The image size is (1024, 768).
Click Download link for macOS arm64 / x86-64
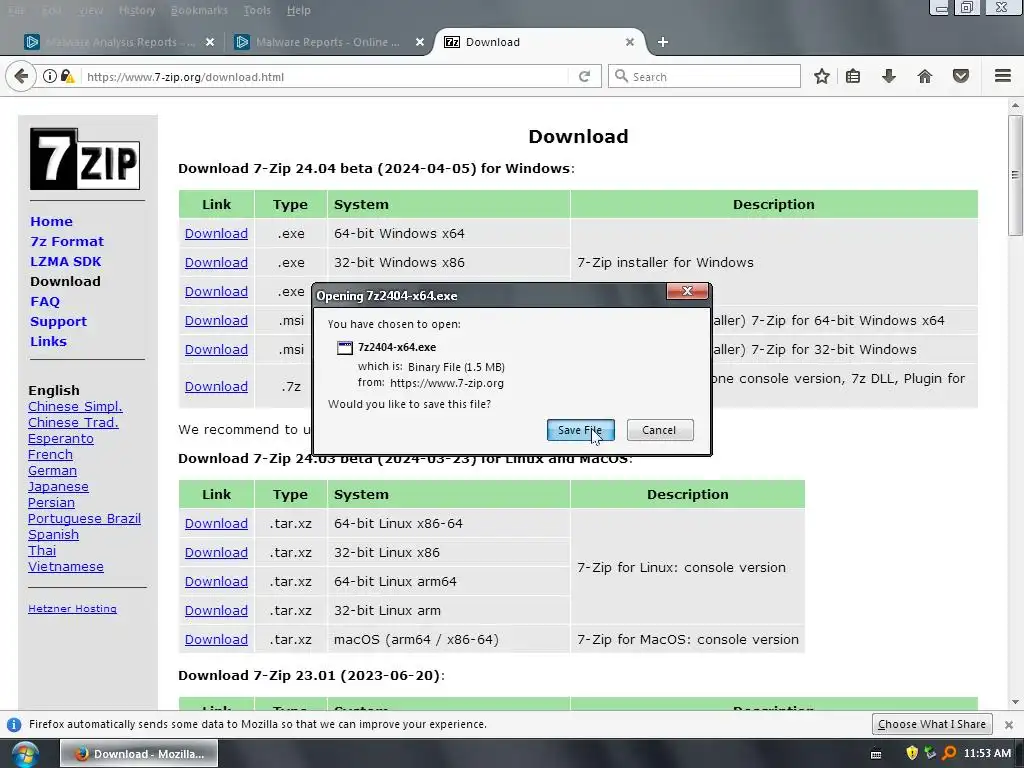[216, 640]
